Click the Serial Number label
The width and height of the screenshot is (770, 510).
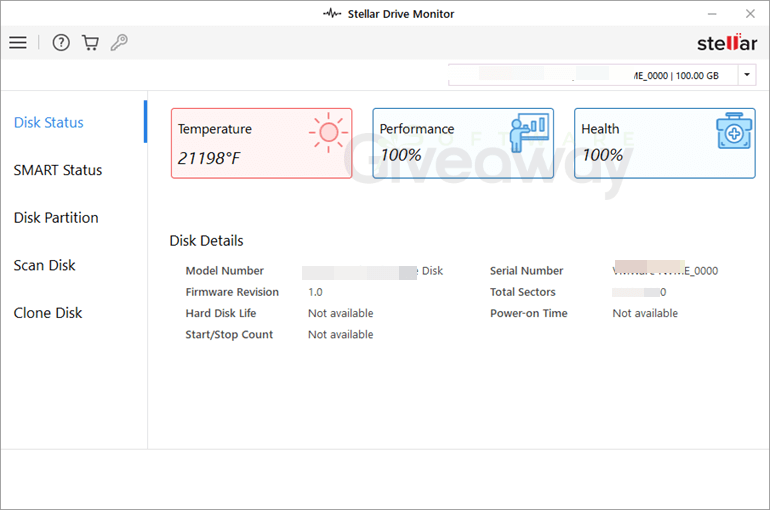point(526,270)
